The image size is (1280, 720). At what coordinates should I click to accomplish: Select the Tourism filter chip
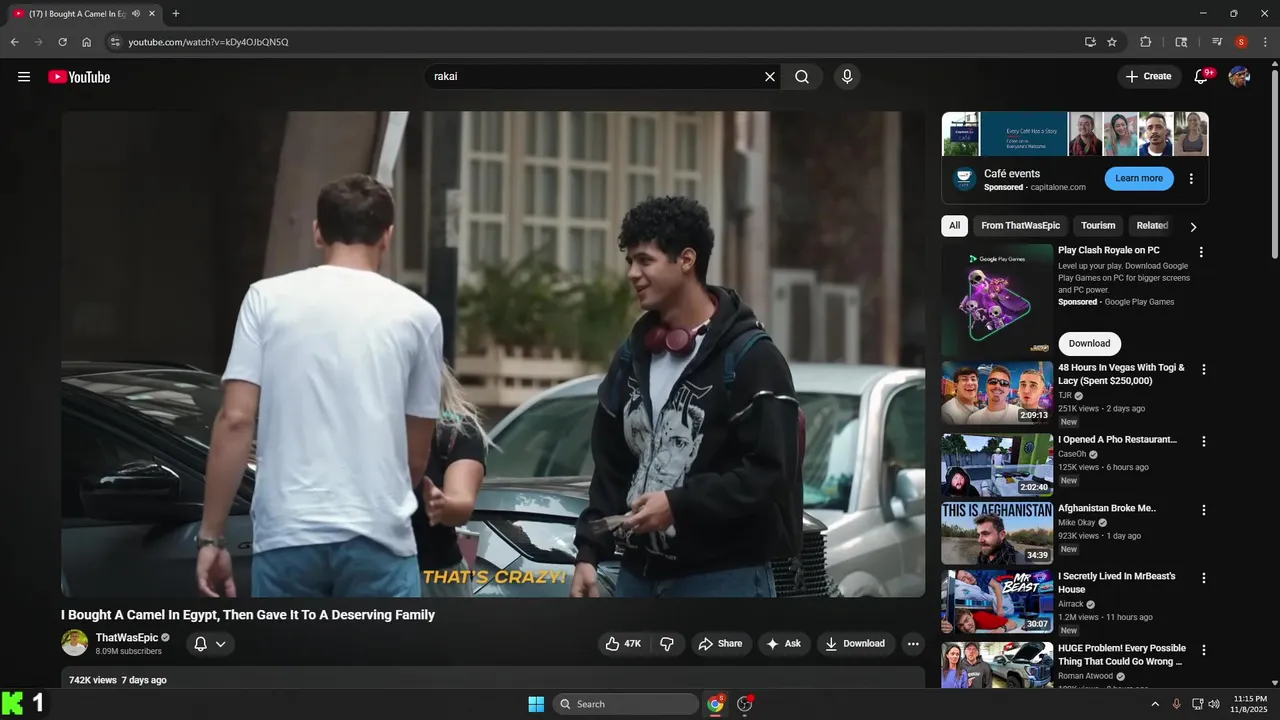coord(1098,226)
